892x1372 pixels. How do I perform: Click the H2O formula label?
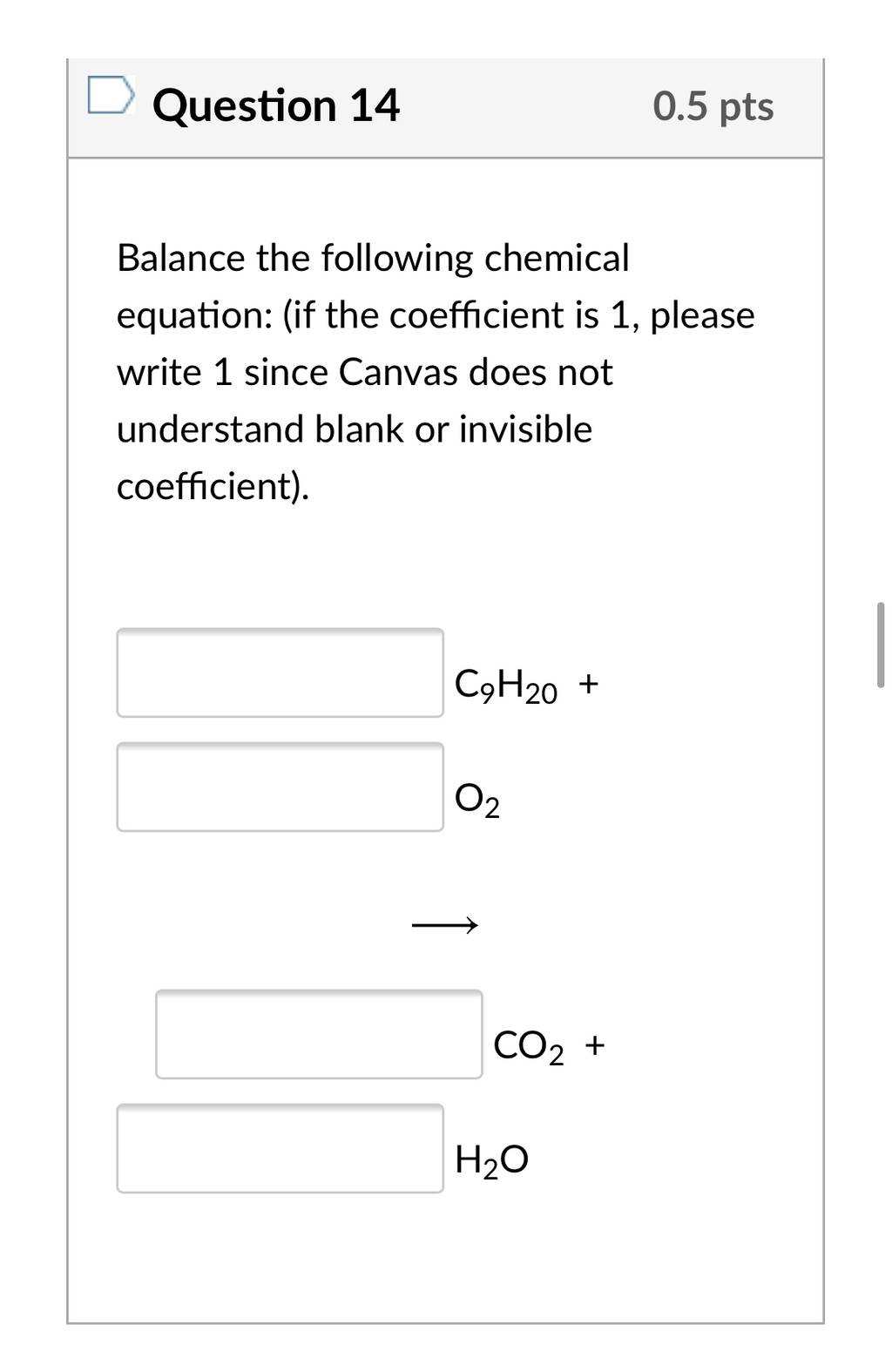click(491, 1160)
